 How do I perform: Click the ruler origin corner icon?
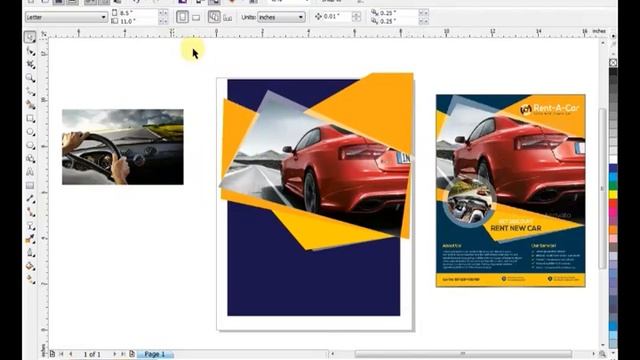[44, 34]
